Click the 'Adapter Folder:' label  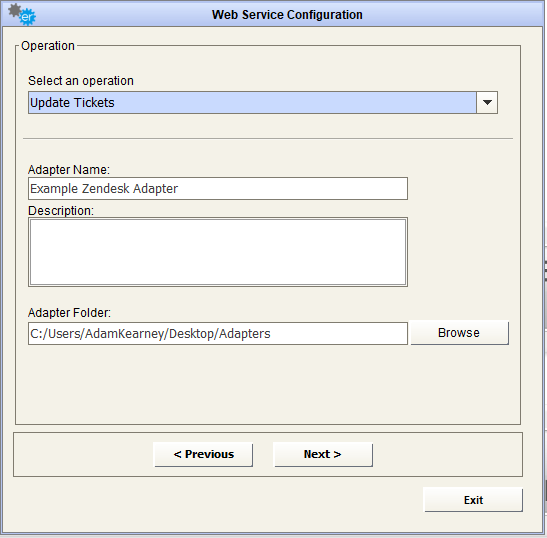coord(69,313)
